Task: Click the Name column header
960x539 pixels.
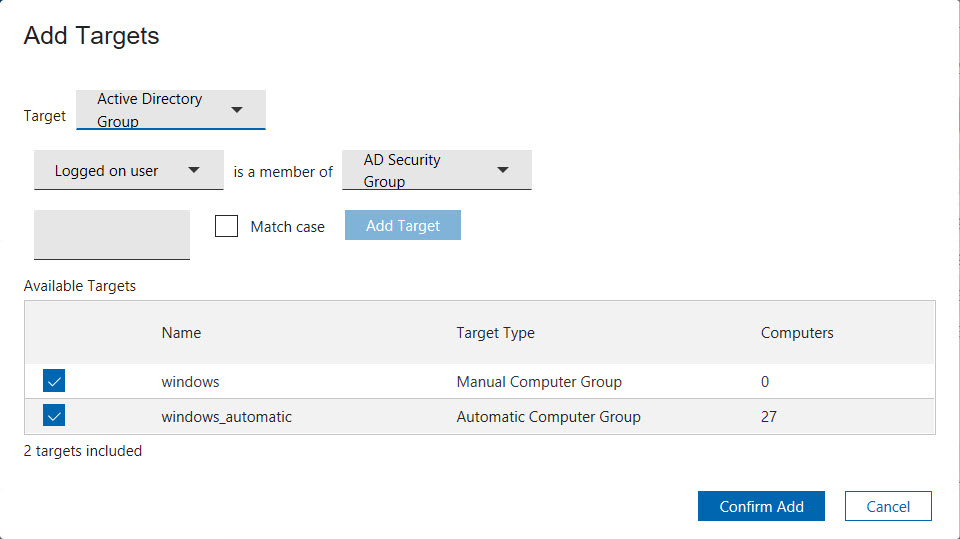Action: (181, 333)
